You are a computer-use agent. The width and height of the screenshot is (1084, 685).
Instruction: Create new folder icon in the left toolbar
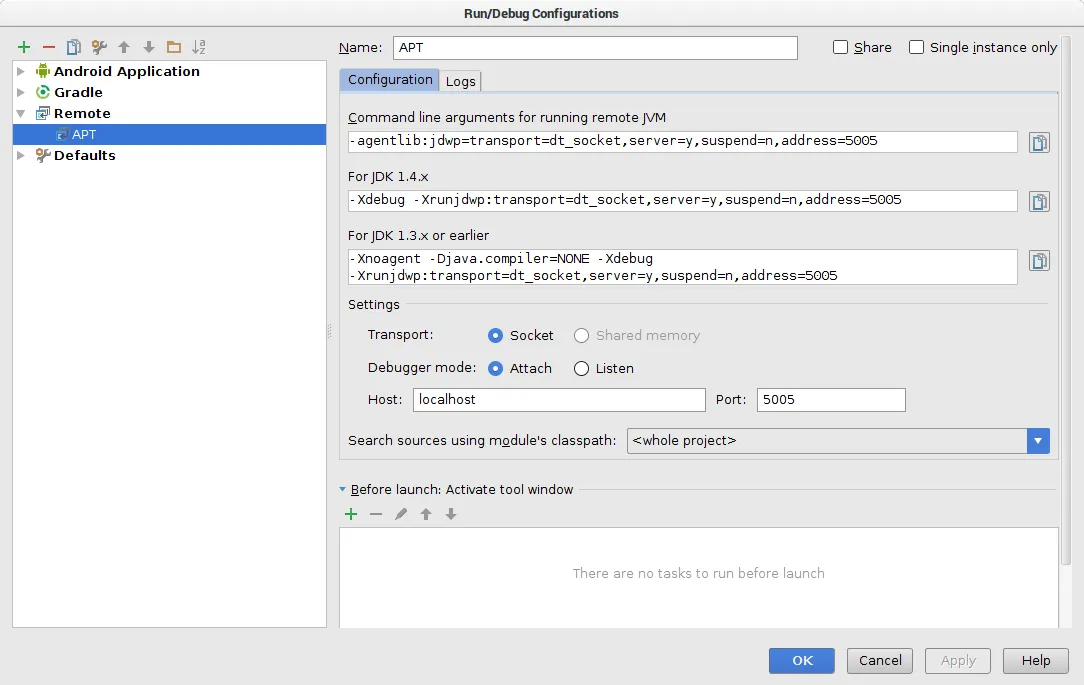(x=174, y=47)
